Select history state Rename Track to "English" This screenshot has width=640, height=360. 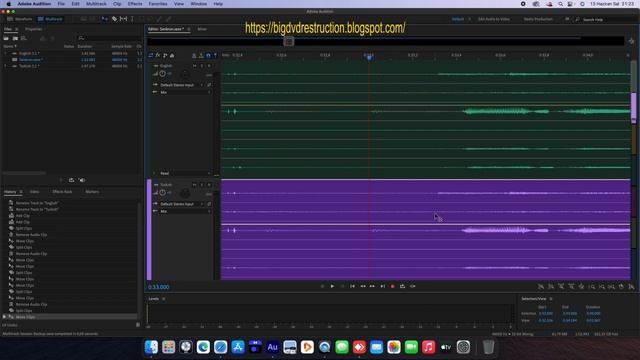pos(37,203)
